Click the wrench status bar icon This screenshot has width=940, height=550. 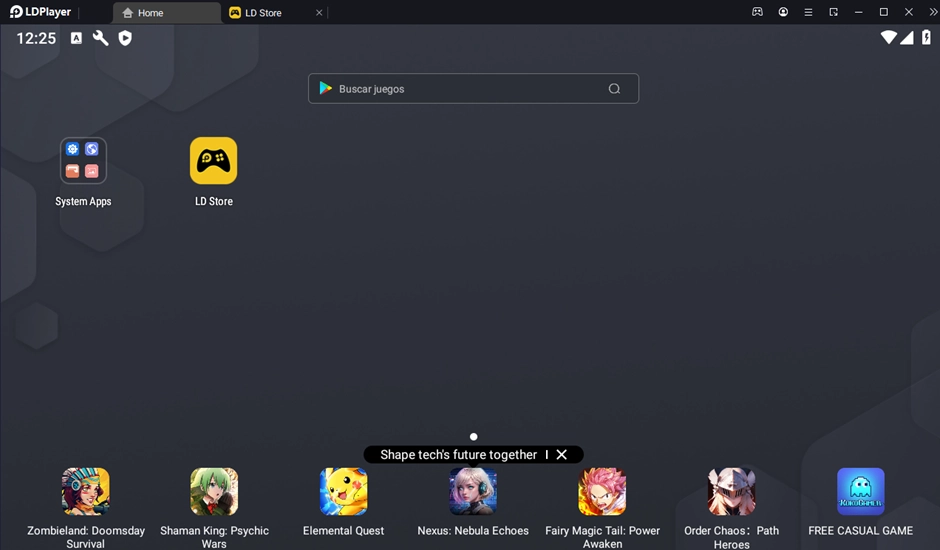click(101, 38)
